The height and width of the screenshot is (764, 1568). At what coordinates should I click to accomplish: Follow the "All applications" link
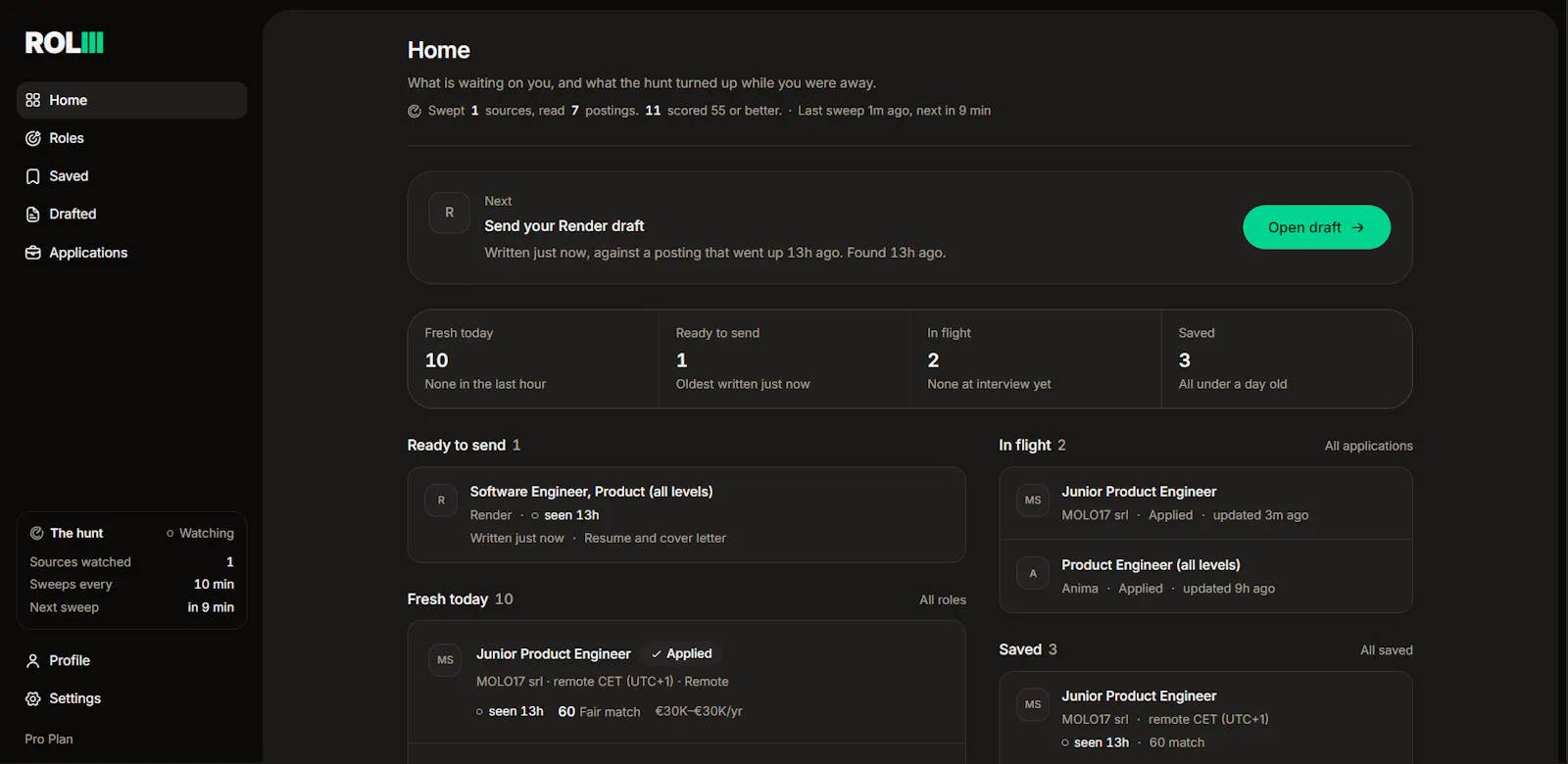click(x=1369, y=446)
